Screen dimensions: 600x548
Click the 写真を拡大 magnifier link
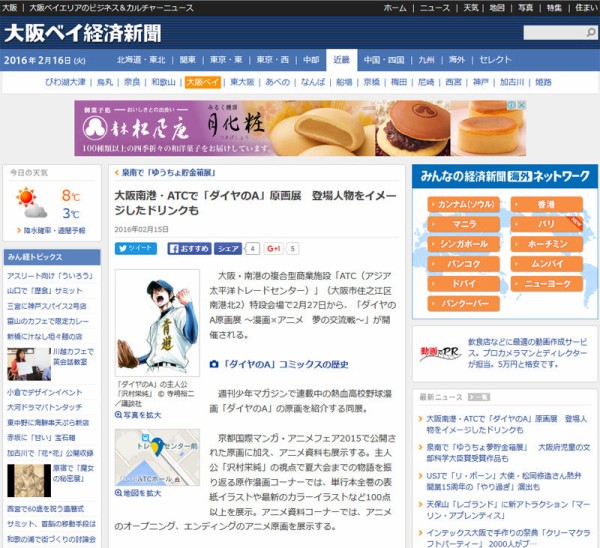tap(138, 415)
